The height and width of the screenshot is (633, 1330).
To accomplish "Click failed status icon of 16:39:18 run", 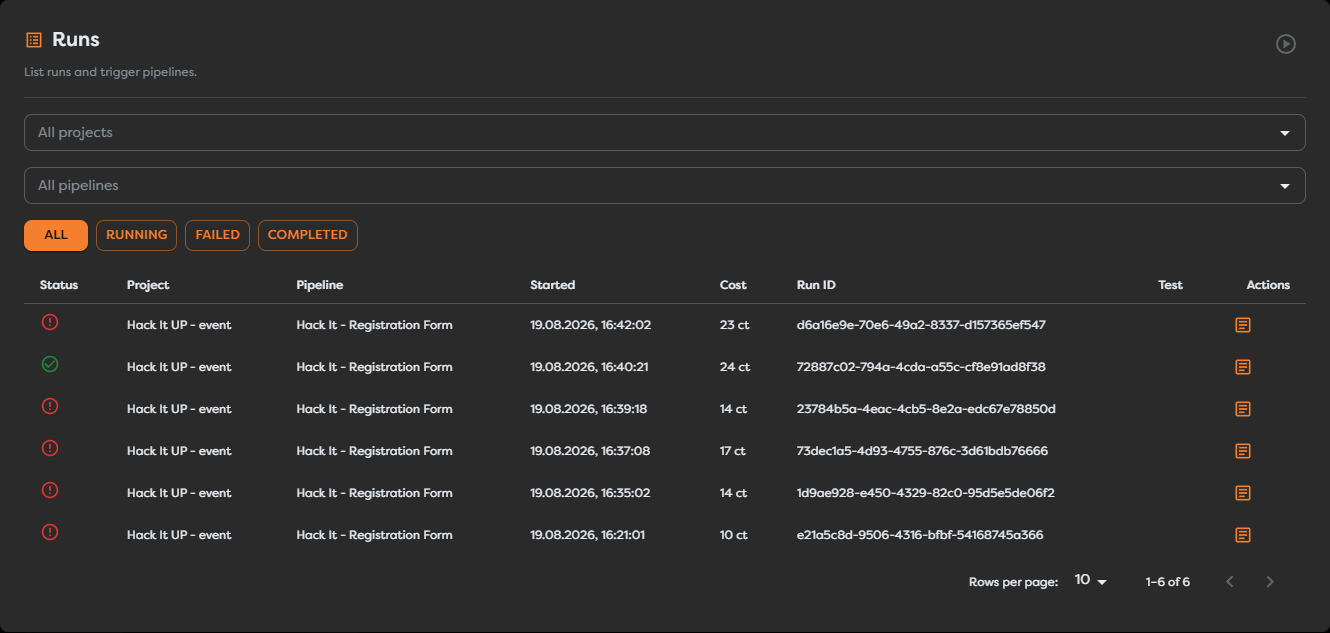I will coord(50,406).
